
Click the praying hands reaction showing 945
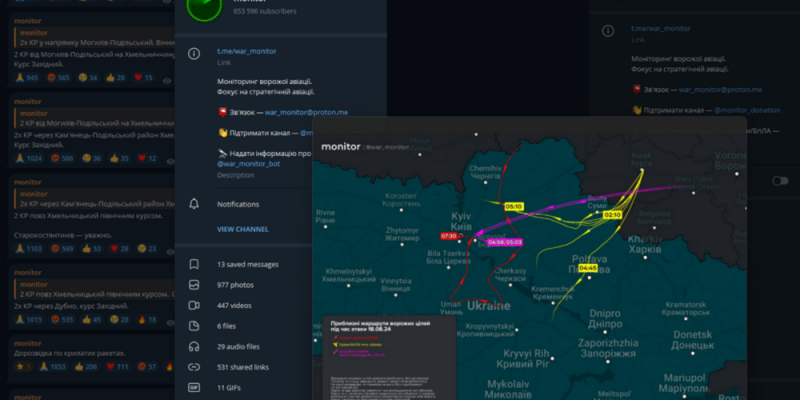click(27, 78)
